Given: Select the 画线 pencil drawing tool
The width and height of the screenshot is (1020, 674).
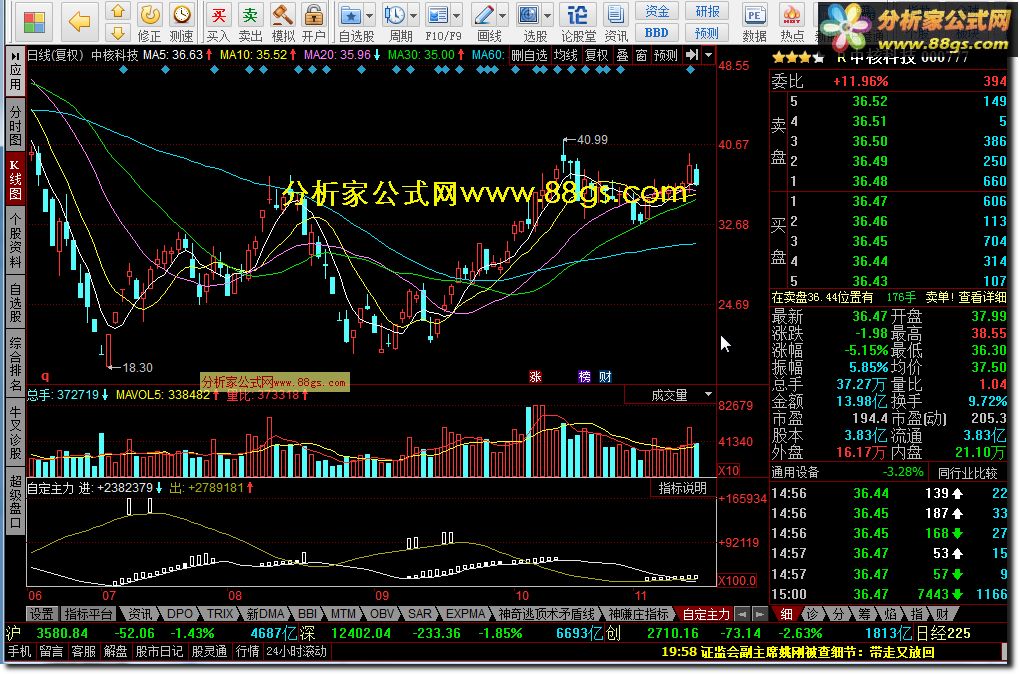Looking at the screenshot, I should click(x=484, y=14).
